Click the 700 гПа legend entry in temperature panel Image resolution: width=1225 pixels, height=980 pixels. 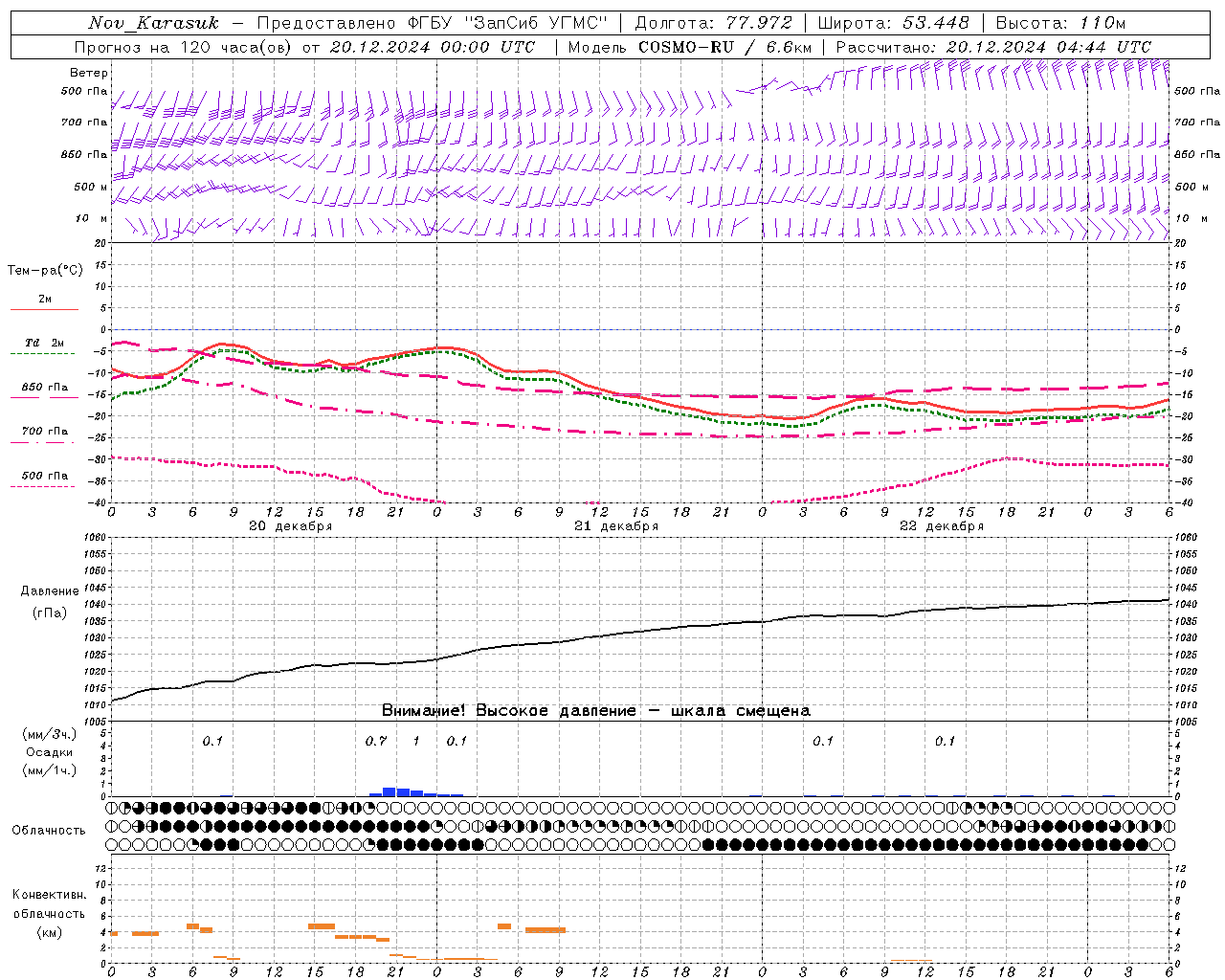pyautogui.click(x=45, y=432)
